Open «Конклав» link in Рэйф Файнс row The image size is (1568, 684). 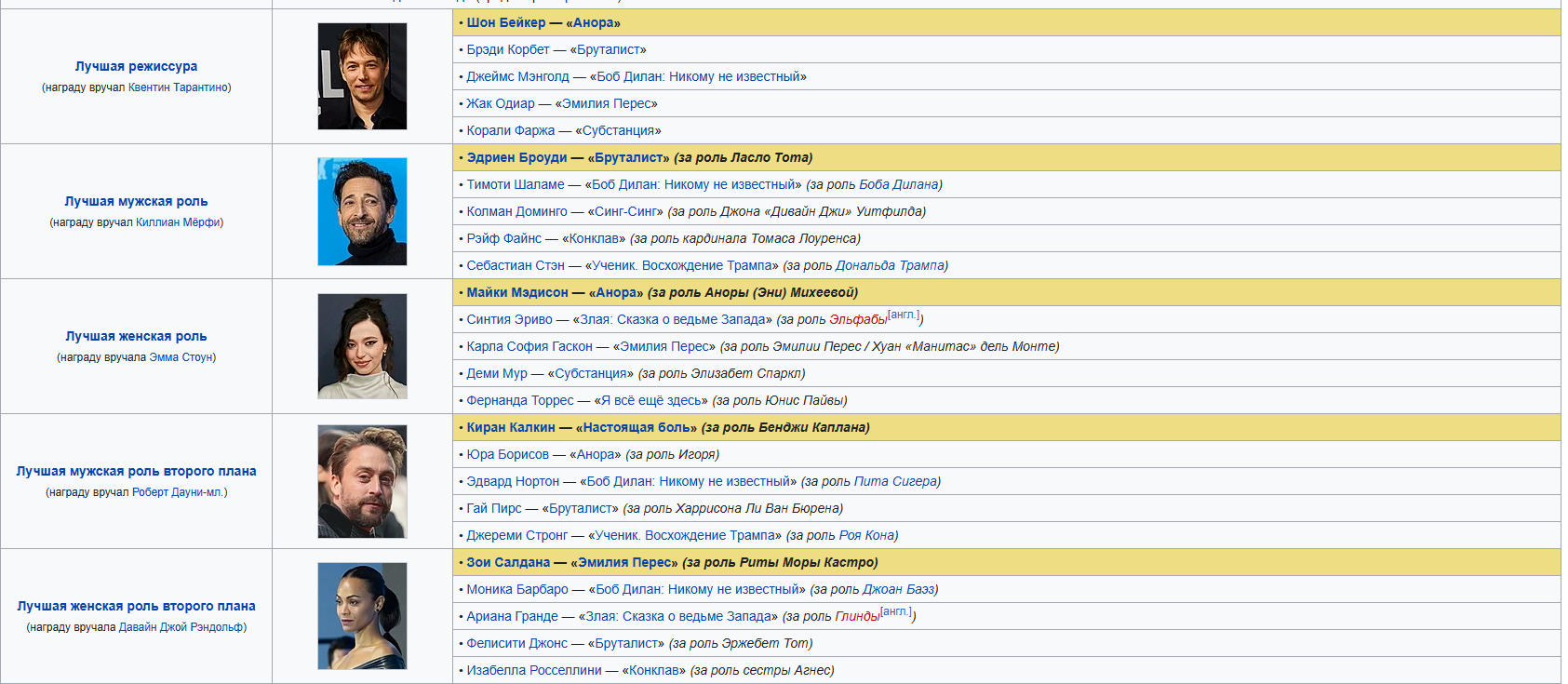594,238
